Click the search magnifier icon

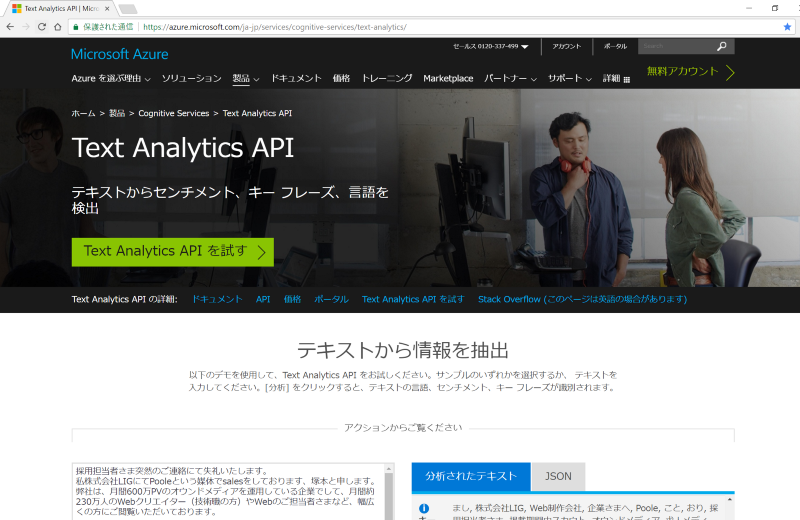pyautogui.click(x=722, y=46)
